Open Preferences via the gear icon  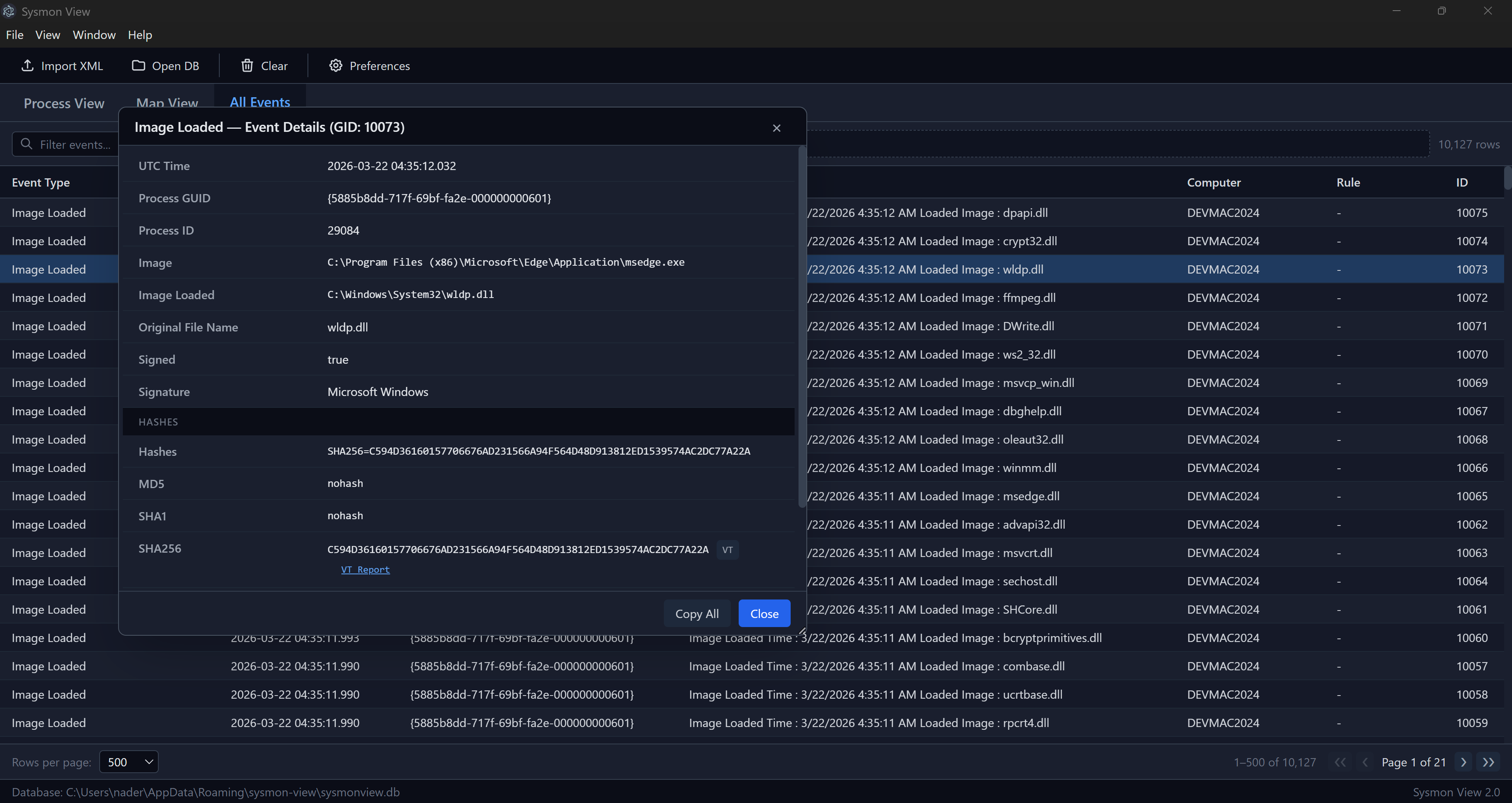coord(335,65)
